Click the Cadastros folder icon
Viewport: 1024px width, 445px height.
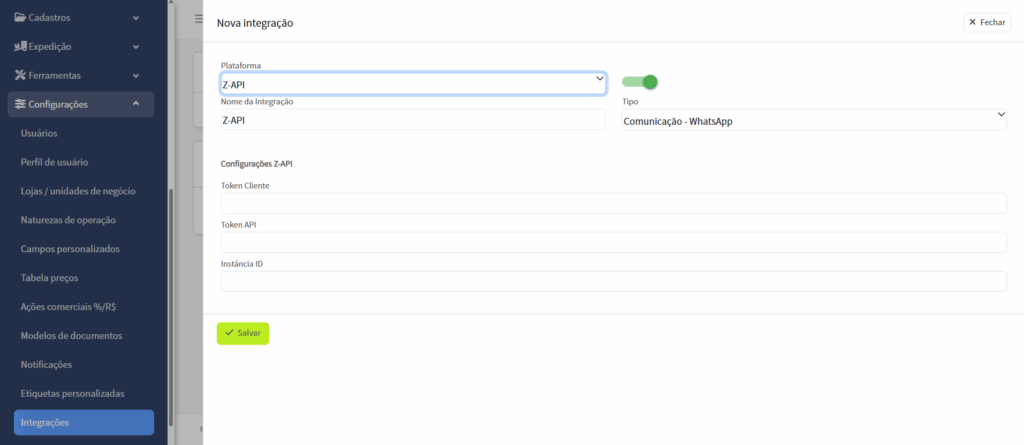pyautogui.click(x=20, y=17)
